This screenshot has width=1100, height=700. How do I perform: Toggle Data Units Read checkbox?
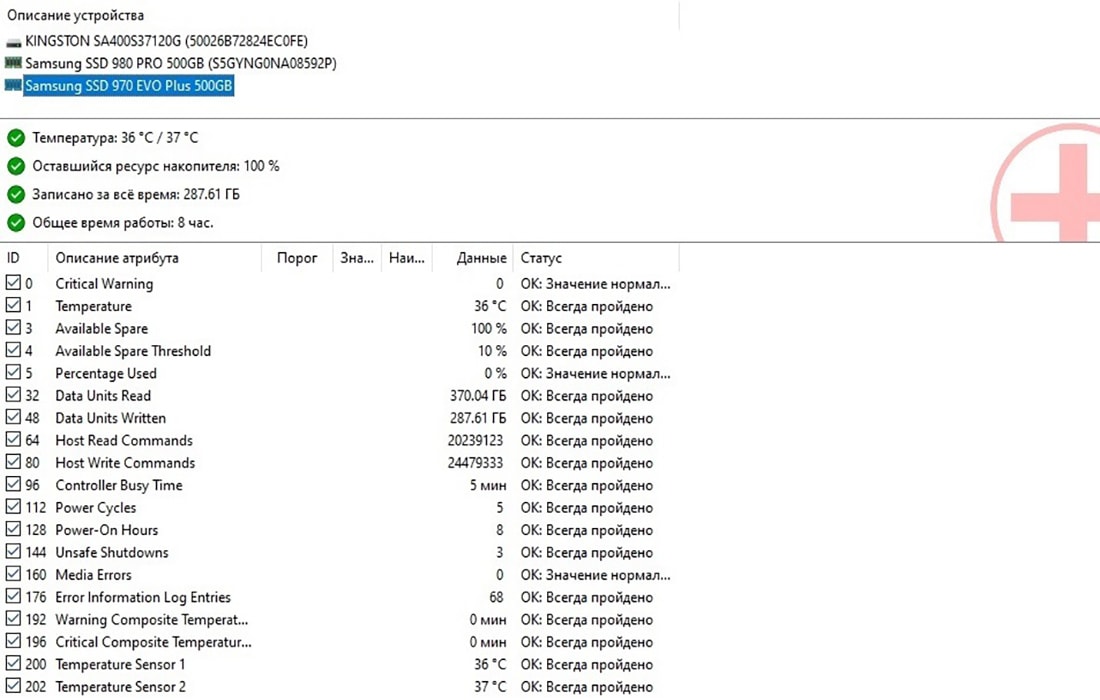pos(13,395)
